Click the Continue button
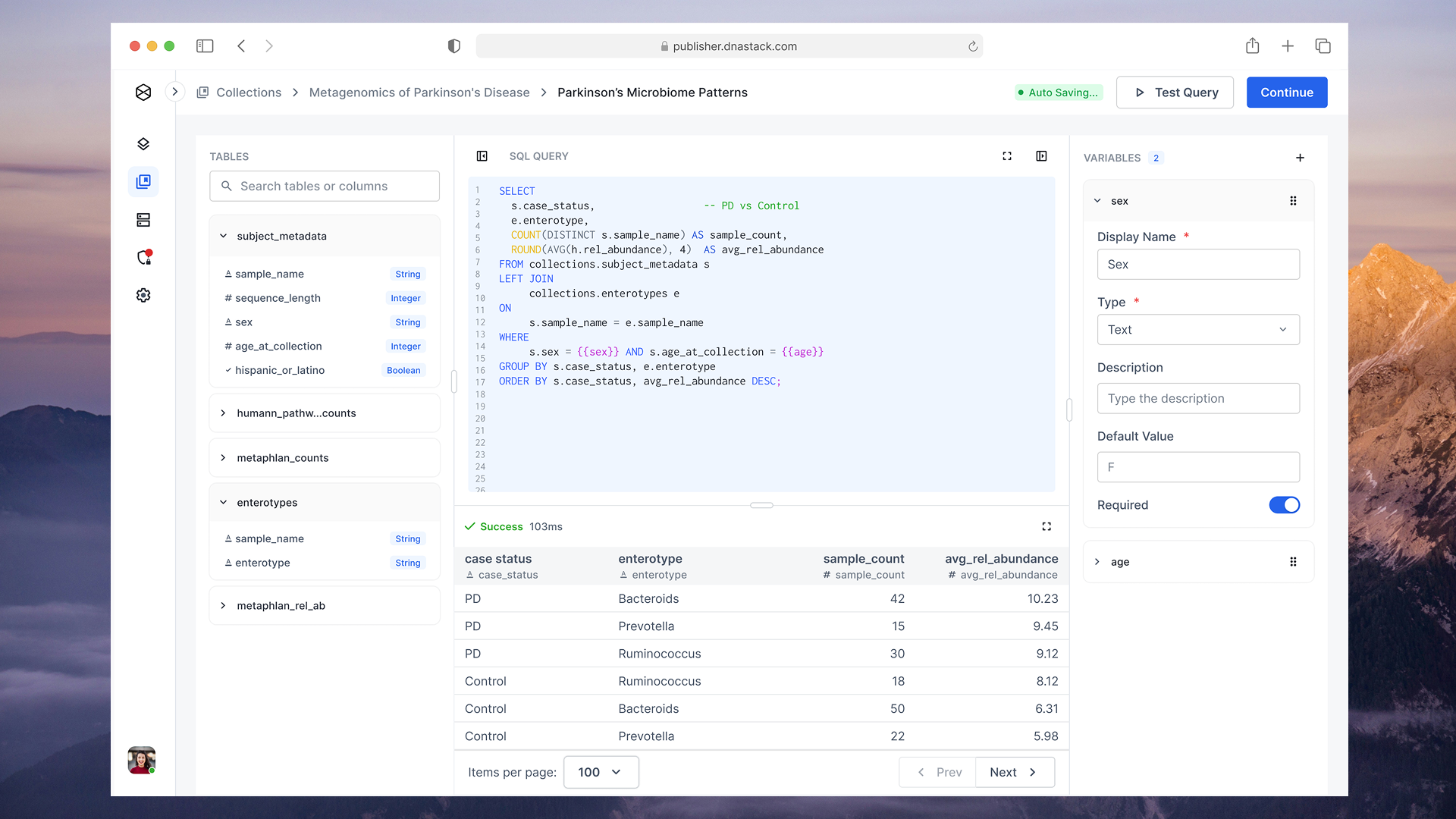This screenshot has width=1456, height=819. (1286, 92)
